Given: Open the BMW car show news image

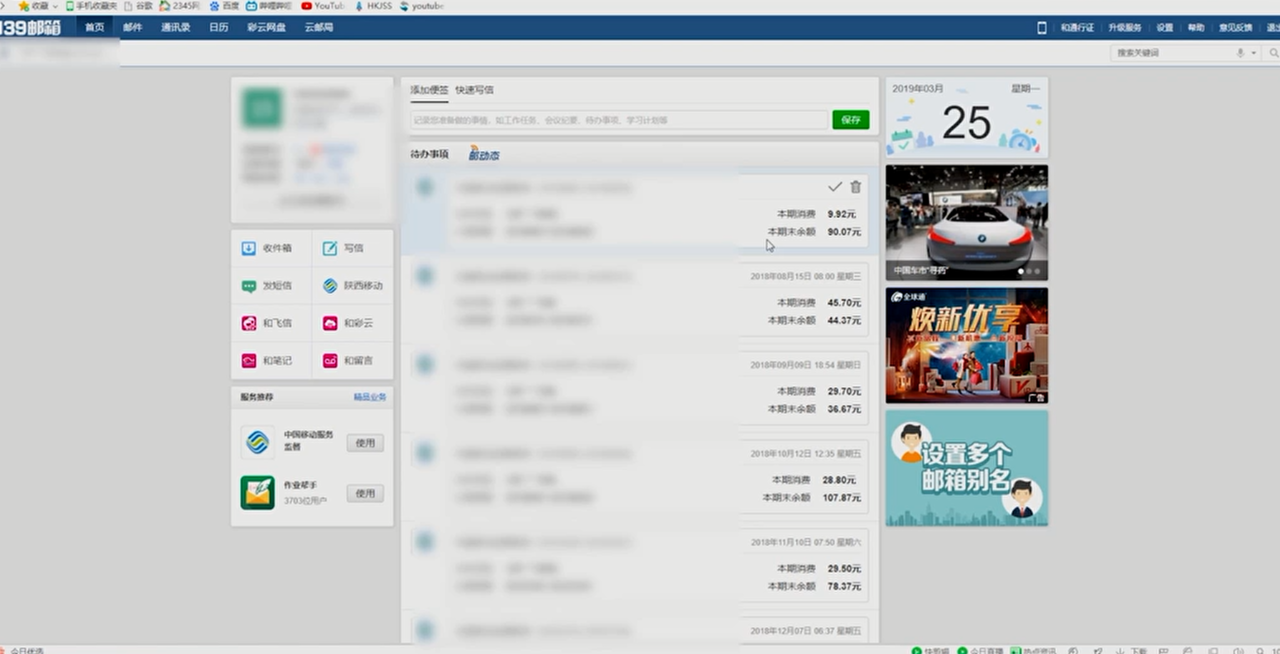Looking at the screenshot, I should (x=966, y=222).
